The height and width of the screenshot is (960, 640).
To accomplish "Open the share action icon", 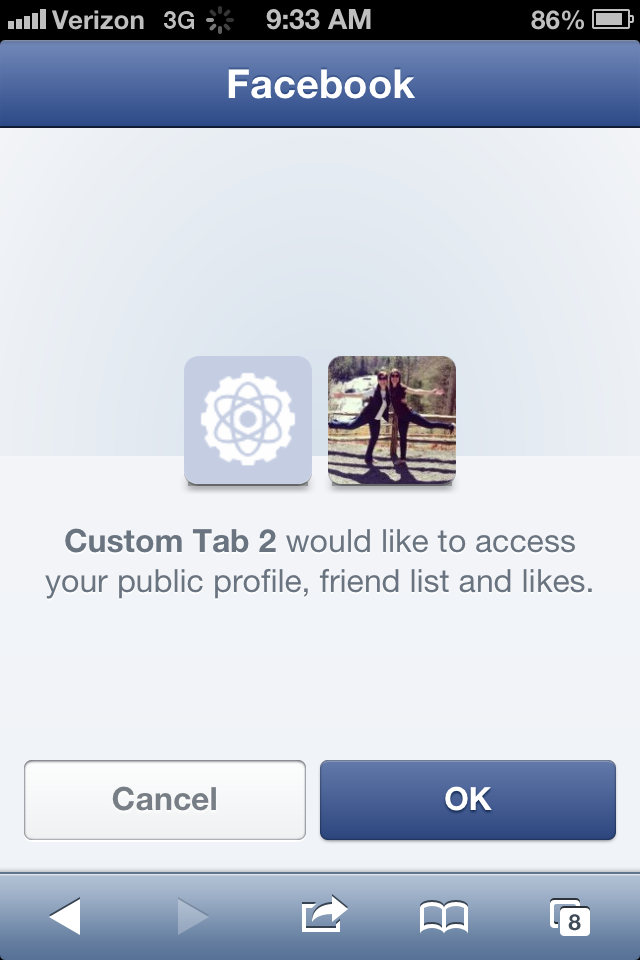I will (324, 914).
